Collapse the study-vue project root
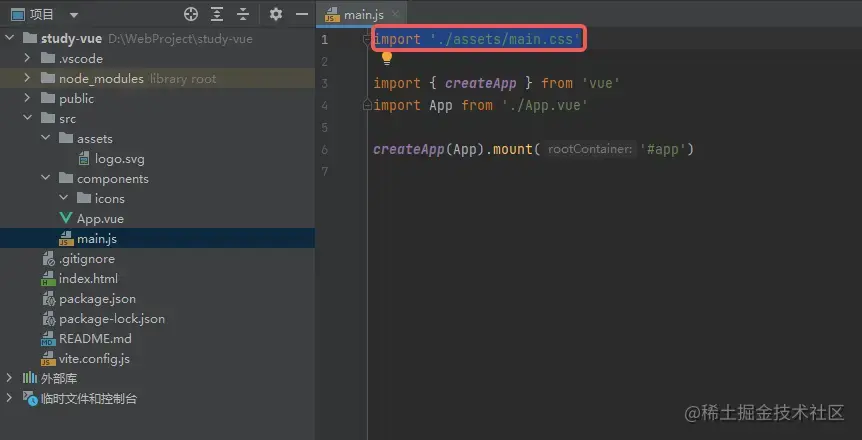The height and width of the screenshot is (440, 862). click(9, 38)
